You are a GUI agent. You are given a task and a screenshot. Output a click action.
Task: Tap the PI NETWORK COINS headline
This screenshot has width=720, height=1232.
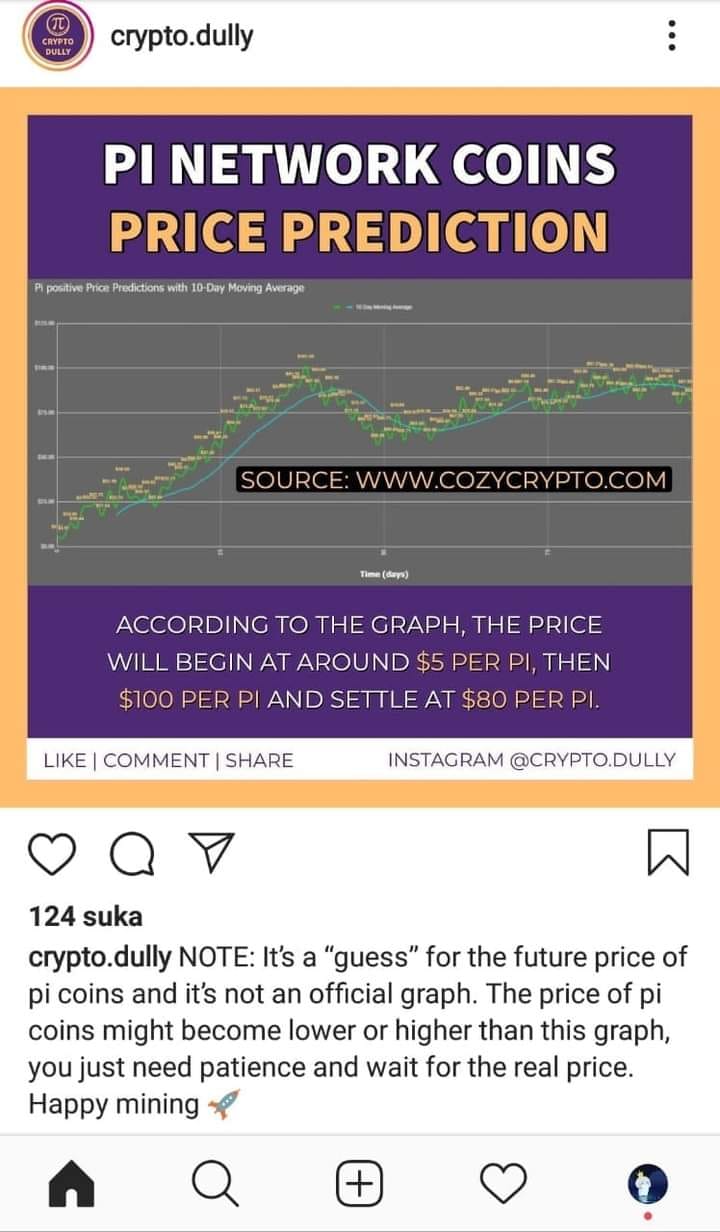click(360, 164)
